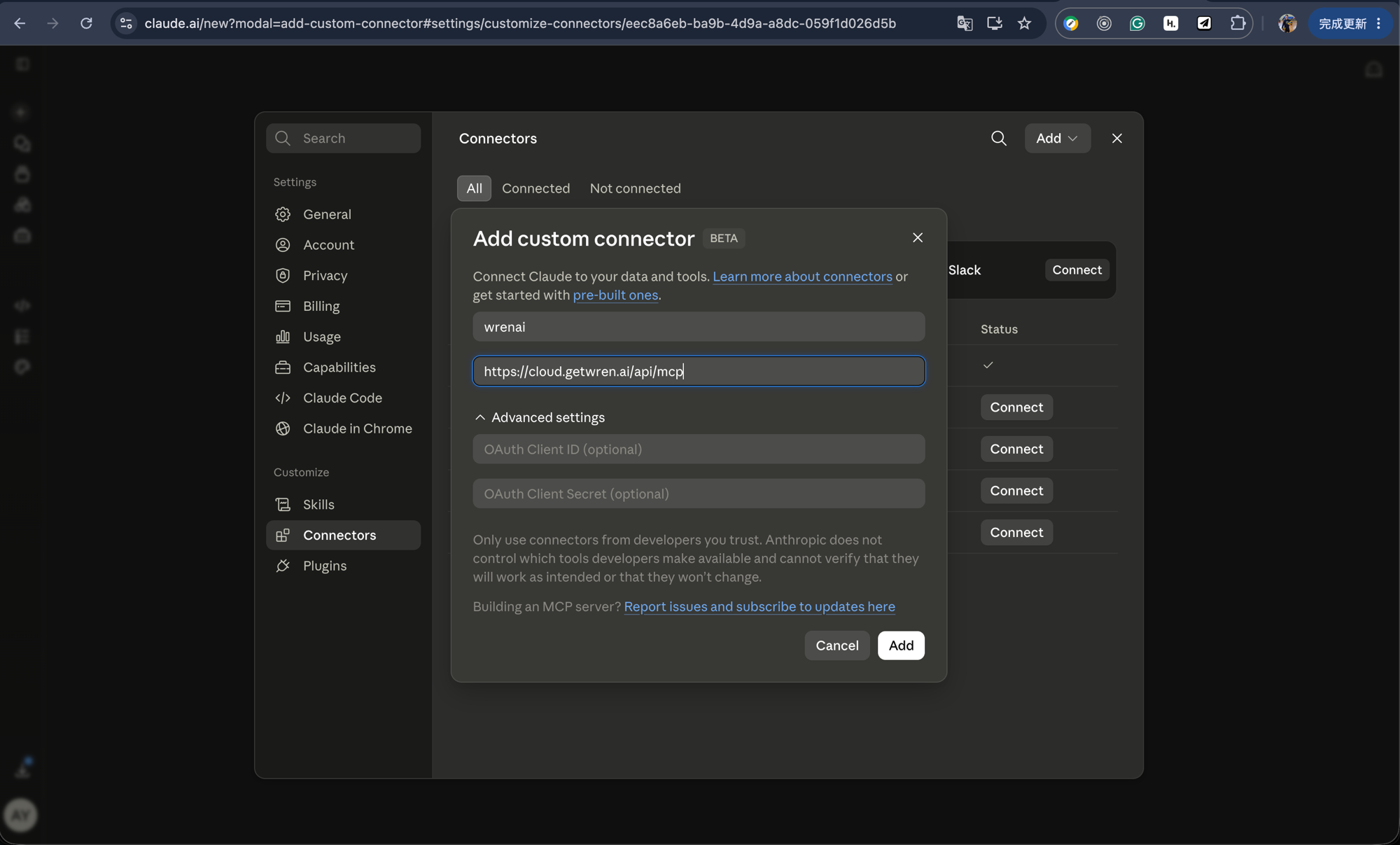Click the connector name field containing wrenai
Viewport: 1400px width, 845px height.
pos(699,327)
